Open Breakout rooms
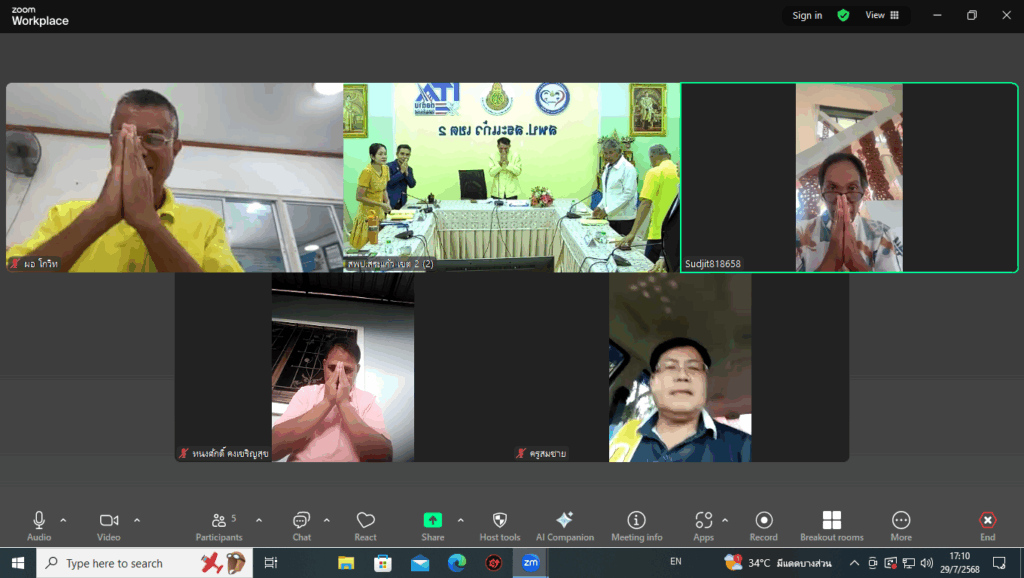Viewport: 1024px width, 578px height. (831, 525)
